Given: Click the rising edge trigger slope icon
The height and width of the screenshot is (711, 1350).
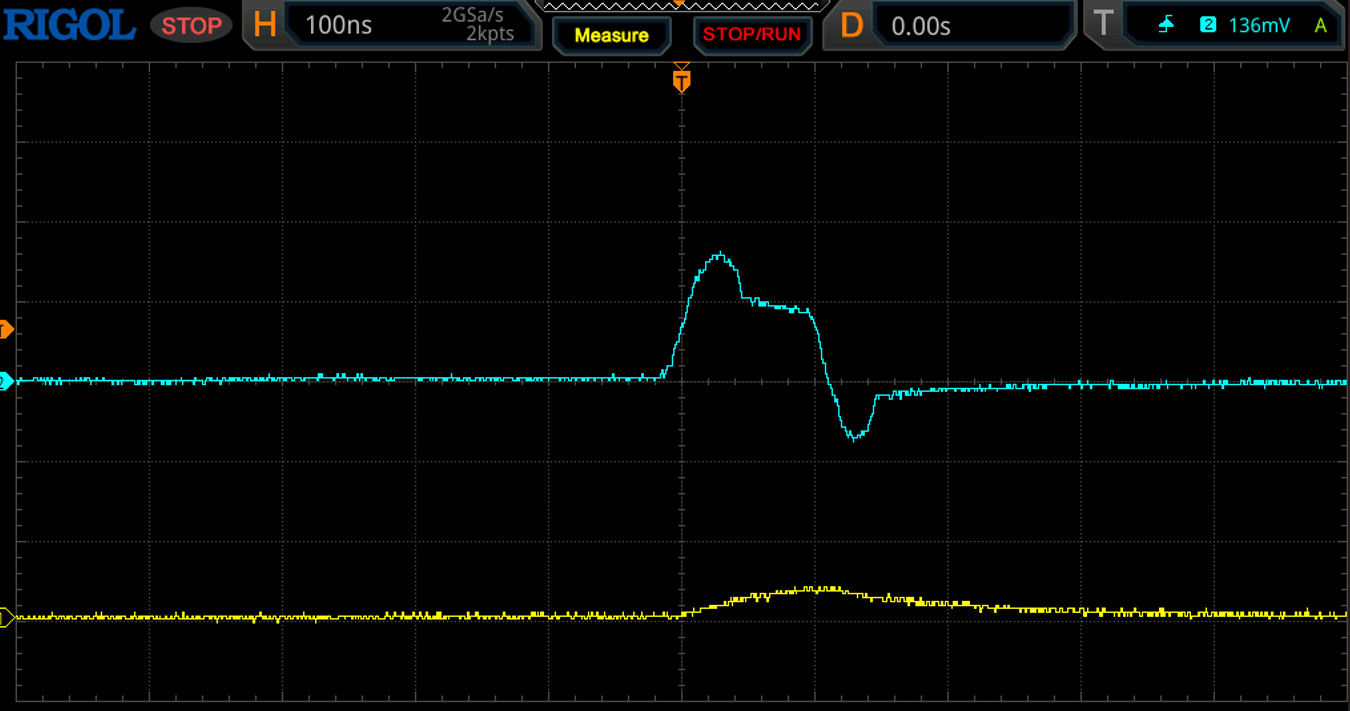Looking at the screenshot, I should [x=1166, y=26].
